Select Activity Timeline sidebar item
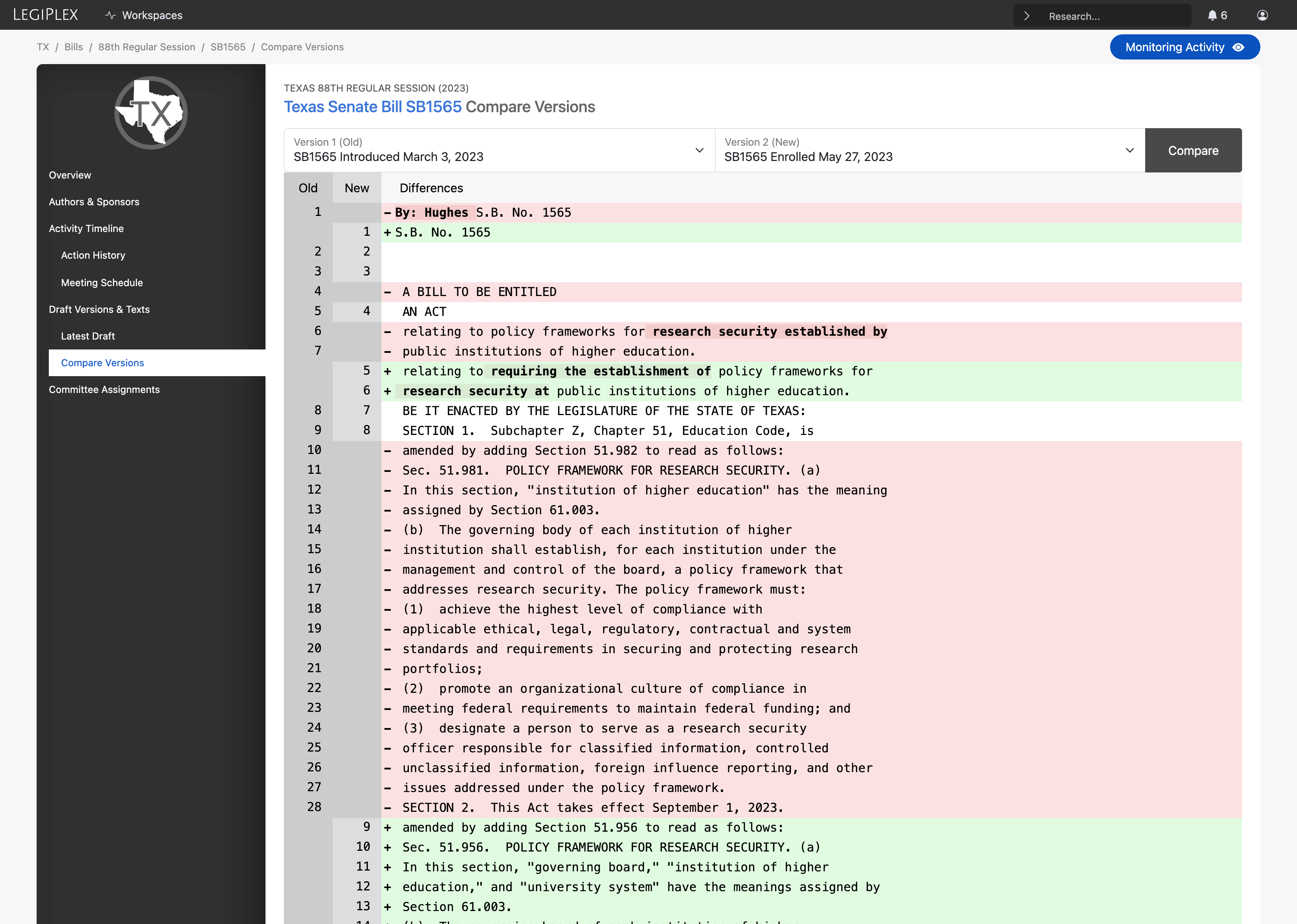 86,229
